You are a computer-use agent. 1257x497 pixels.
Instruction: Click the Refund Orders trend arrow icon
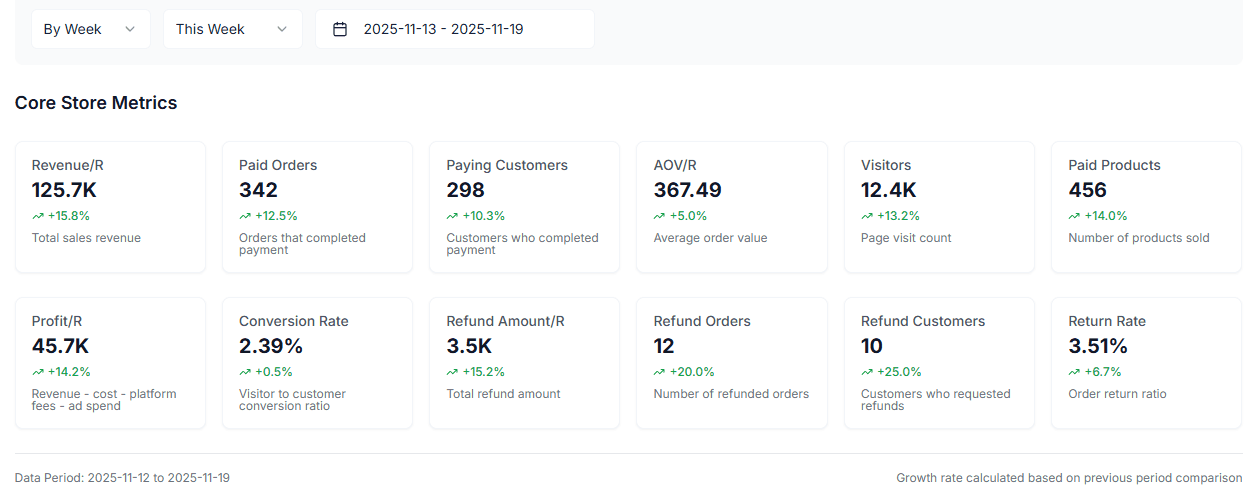click(660, 372)
